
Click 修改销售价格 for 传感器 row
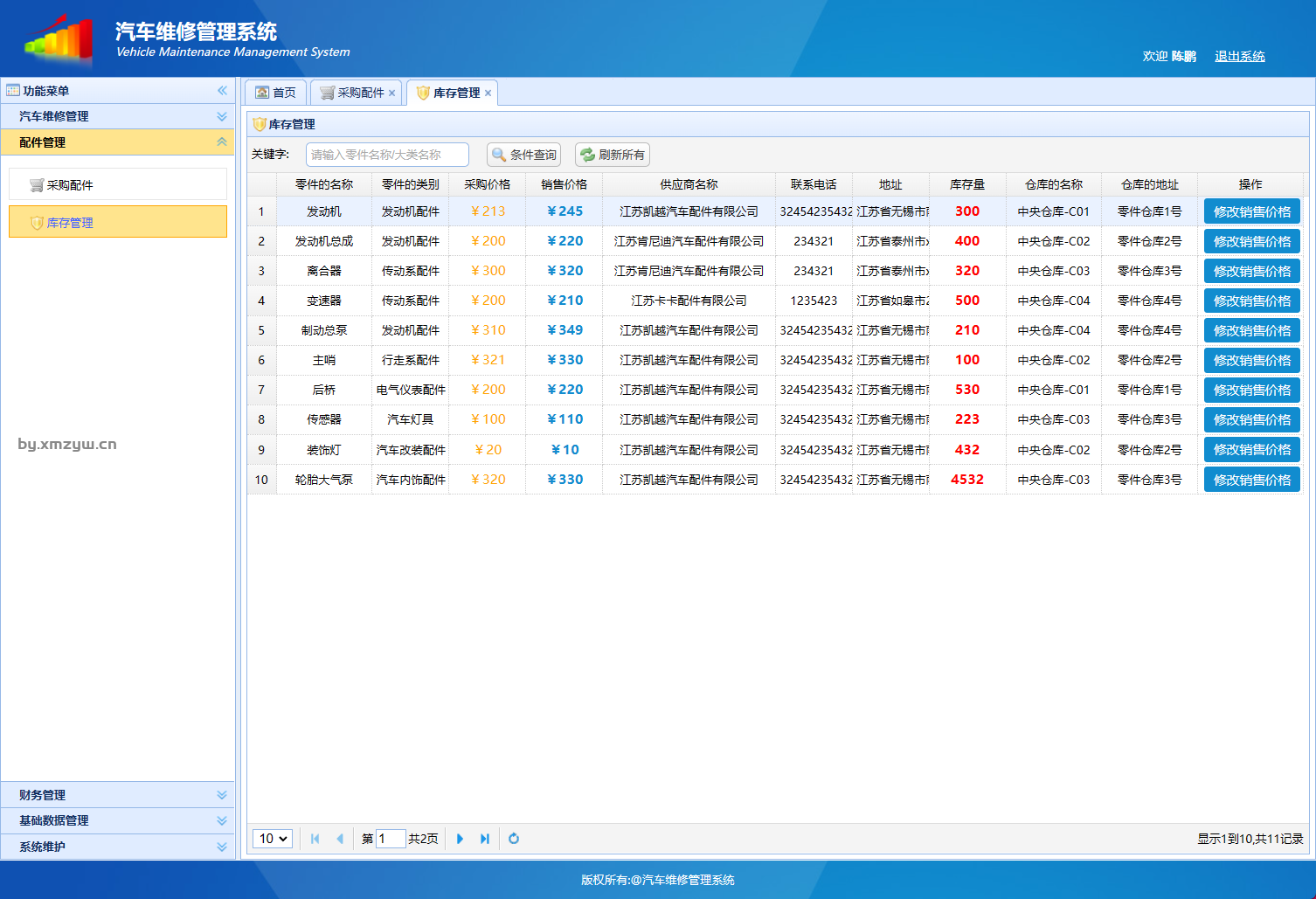pos(1251,419)
